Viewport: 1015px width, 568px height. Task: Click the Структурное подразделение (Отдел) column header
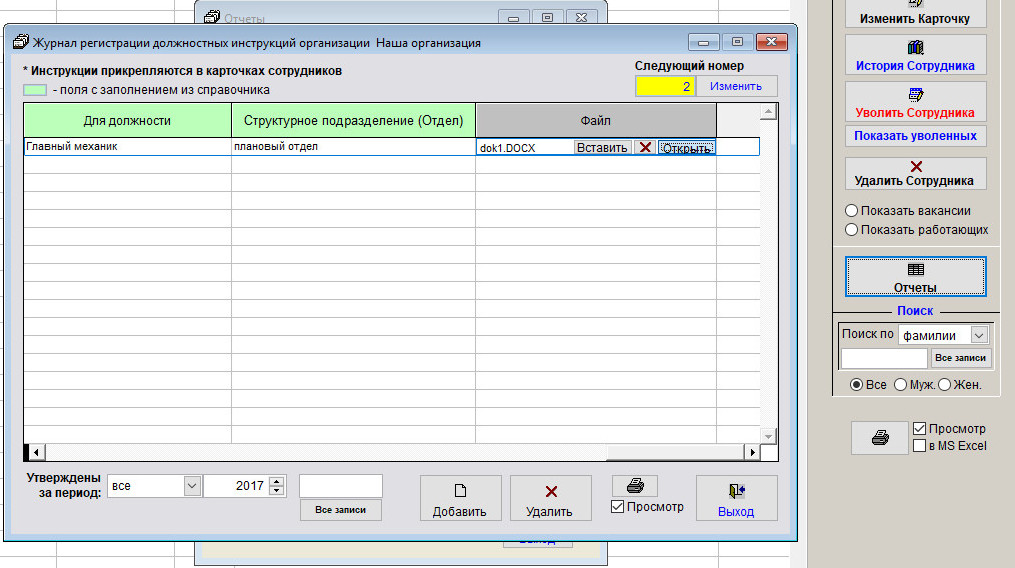tap(353, 120)
